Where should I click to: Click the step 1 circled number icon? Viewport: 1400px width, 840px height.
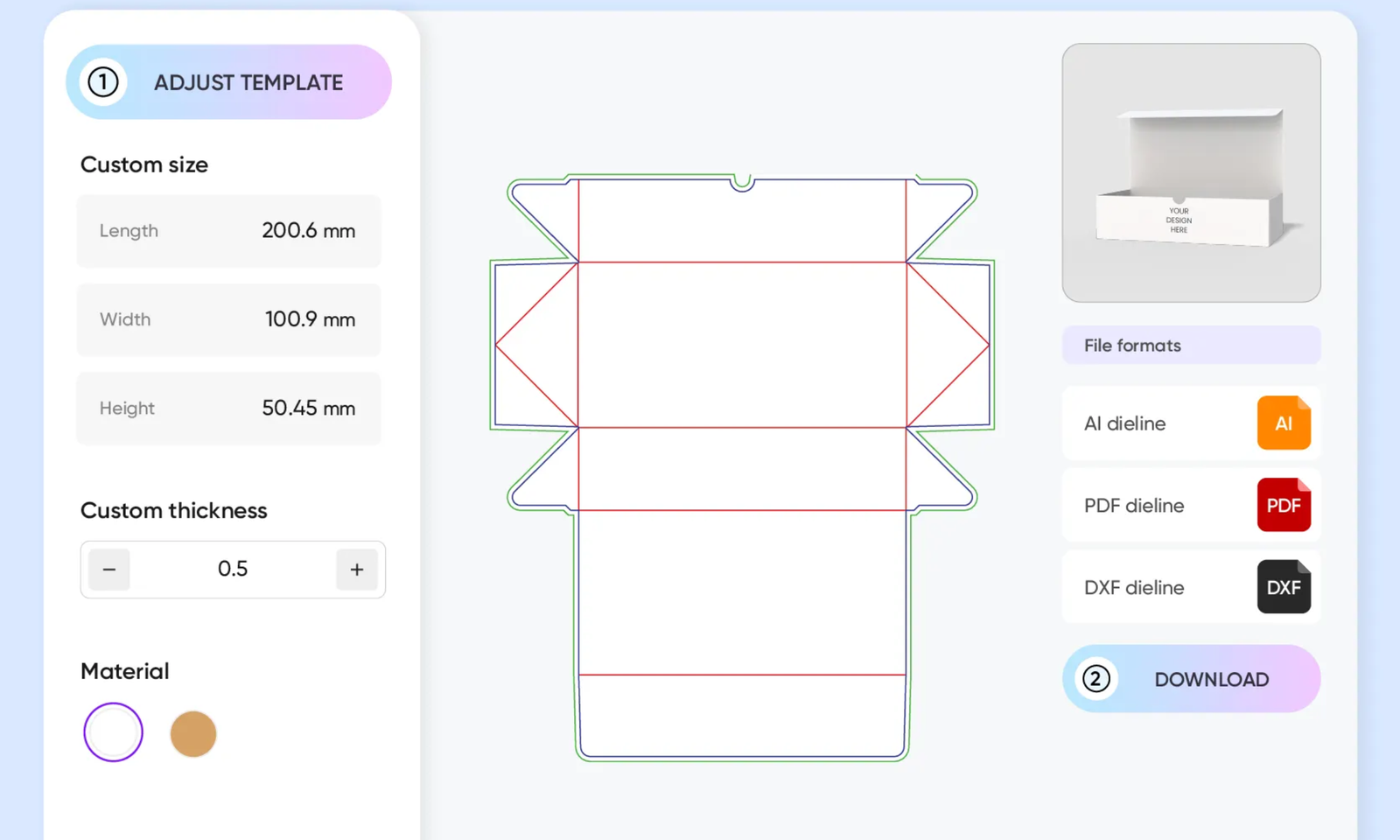click(102, 81)
